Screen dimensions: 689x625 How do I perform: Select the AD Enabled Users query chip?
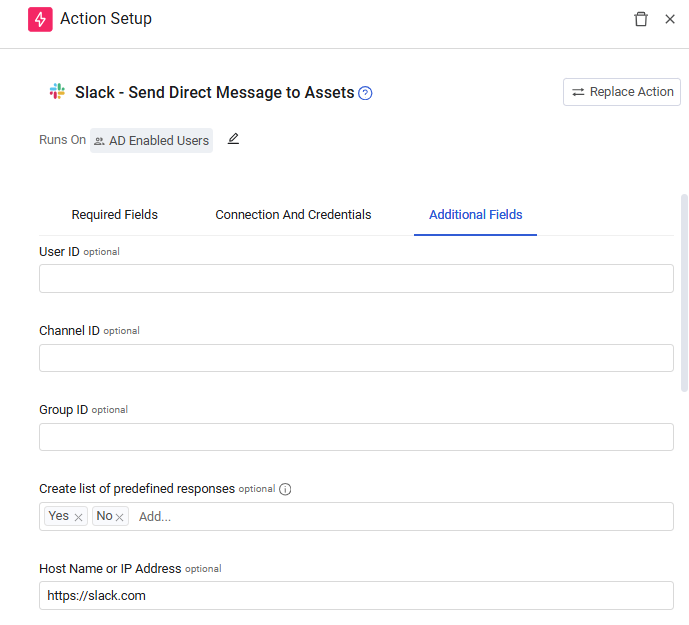151,141
